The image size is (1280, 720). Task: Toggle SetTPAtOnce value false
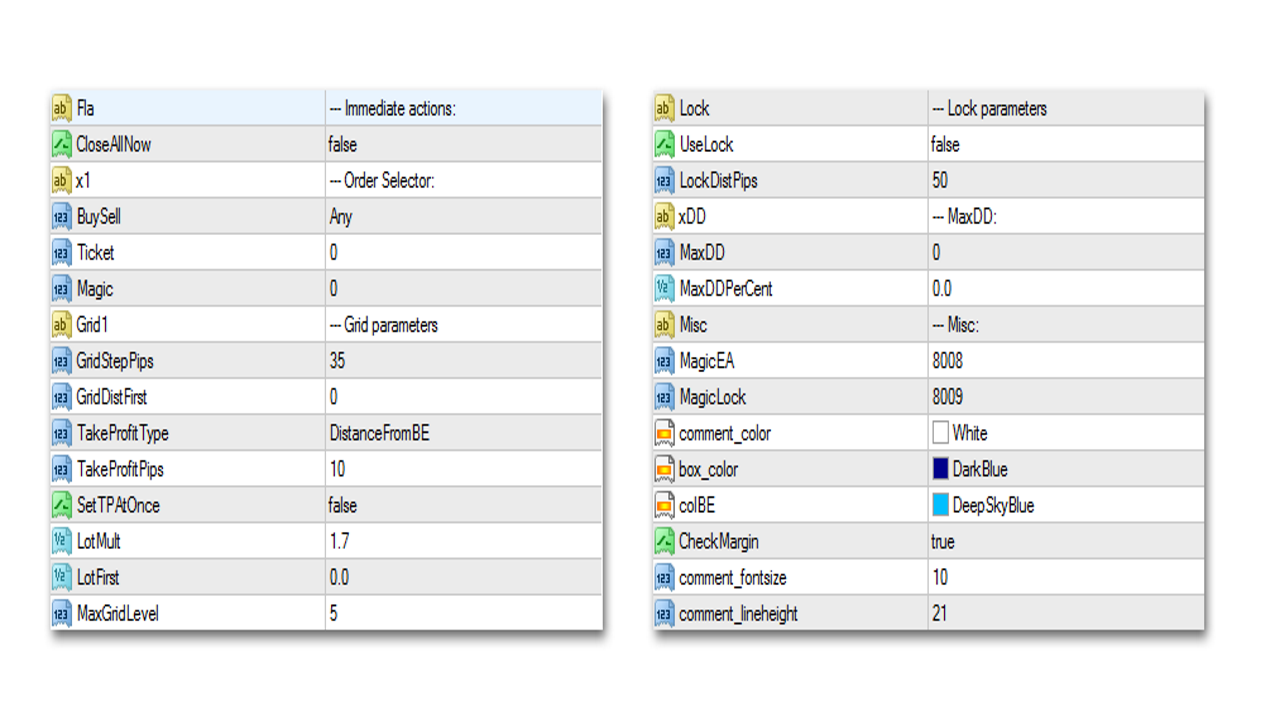pos(464,505)
